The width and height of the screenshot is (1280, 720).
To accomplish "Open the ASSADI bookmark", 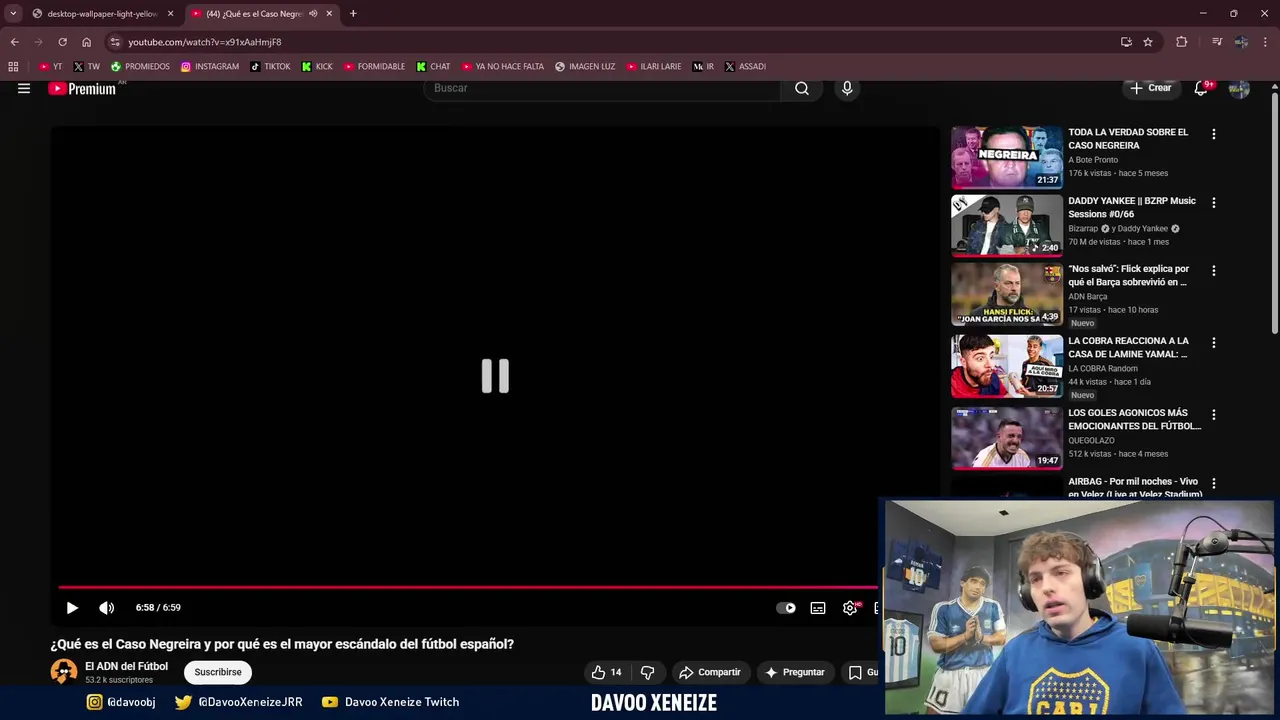I will pyautogui.click(x=745, y=67).
